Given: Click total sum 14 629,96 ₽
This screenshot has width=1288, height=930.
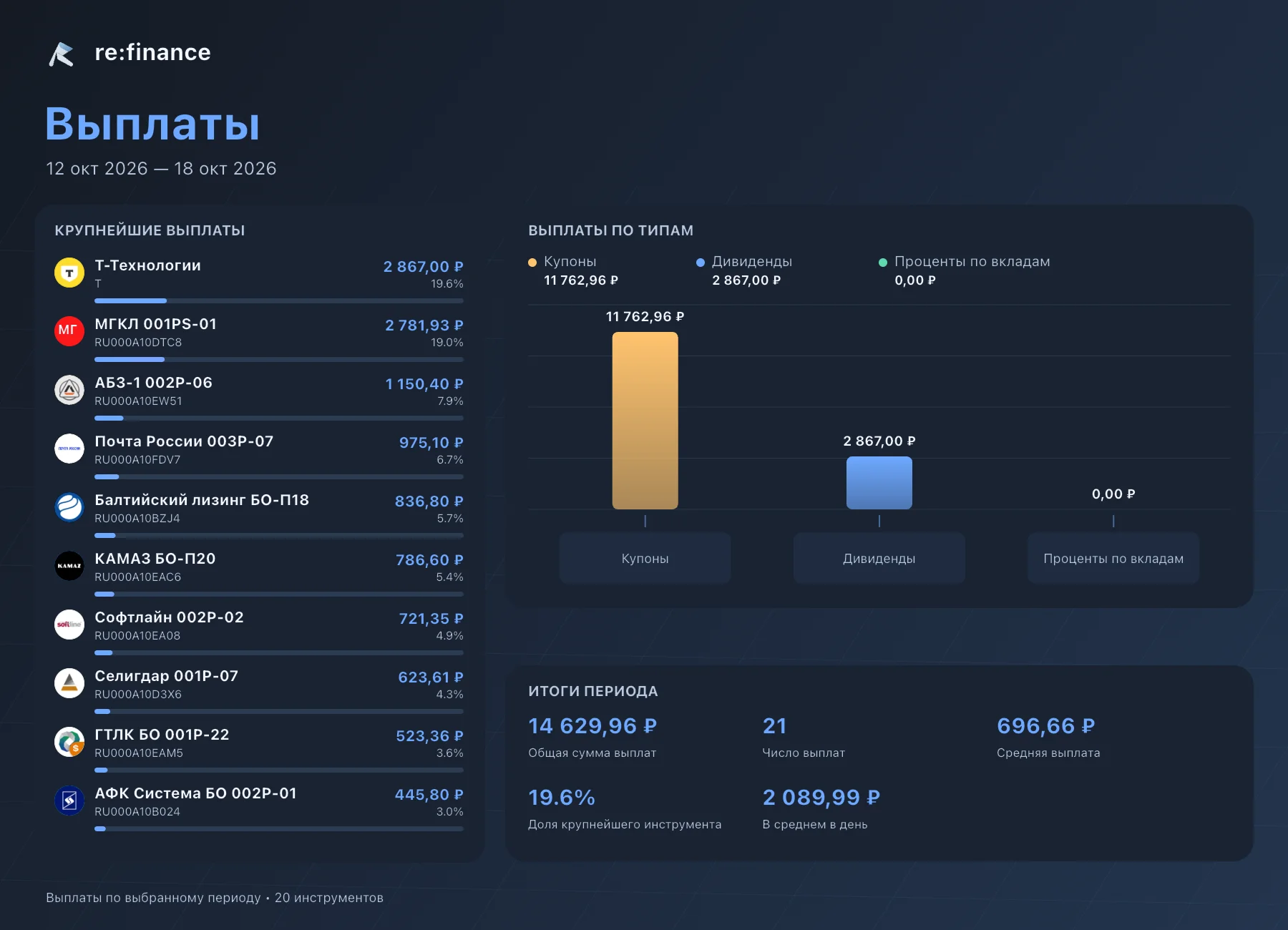Looking at the screenshot, I should coord(592,726).
